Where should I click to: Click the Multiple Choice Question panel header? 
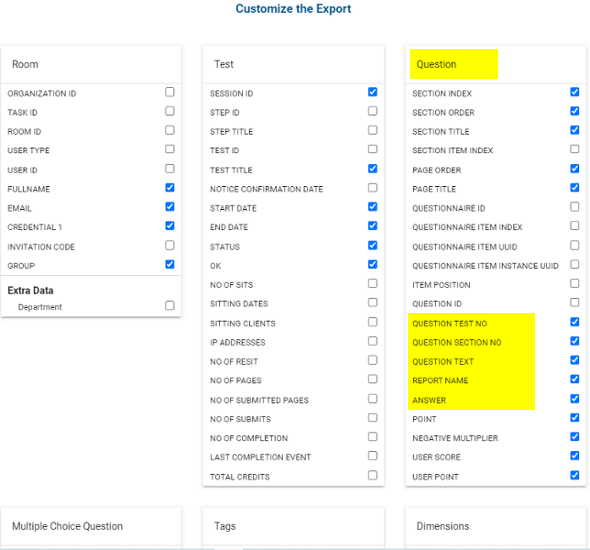coord(91,526)
